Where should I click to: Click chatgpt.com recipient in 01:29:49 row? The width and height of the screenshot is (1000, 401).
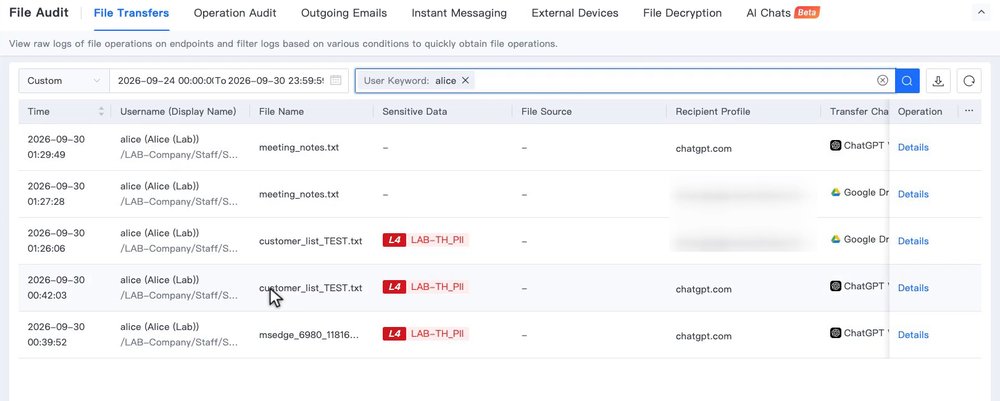click(x=703, y=149)
